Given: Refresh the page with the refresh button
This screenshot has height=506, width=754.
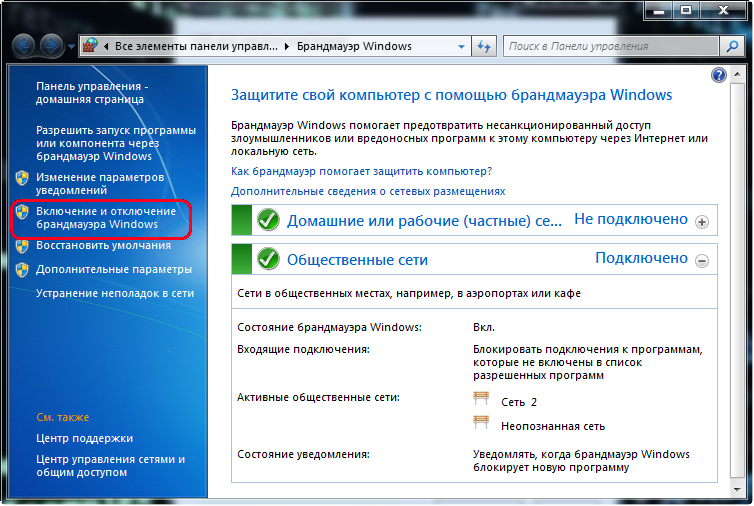Looking at the screenshot, I should pyautogui.click(x=484, y=47).
